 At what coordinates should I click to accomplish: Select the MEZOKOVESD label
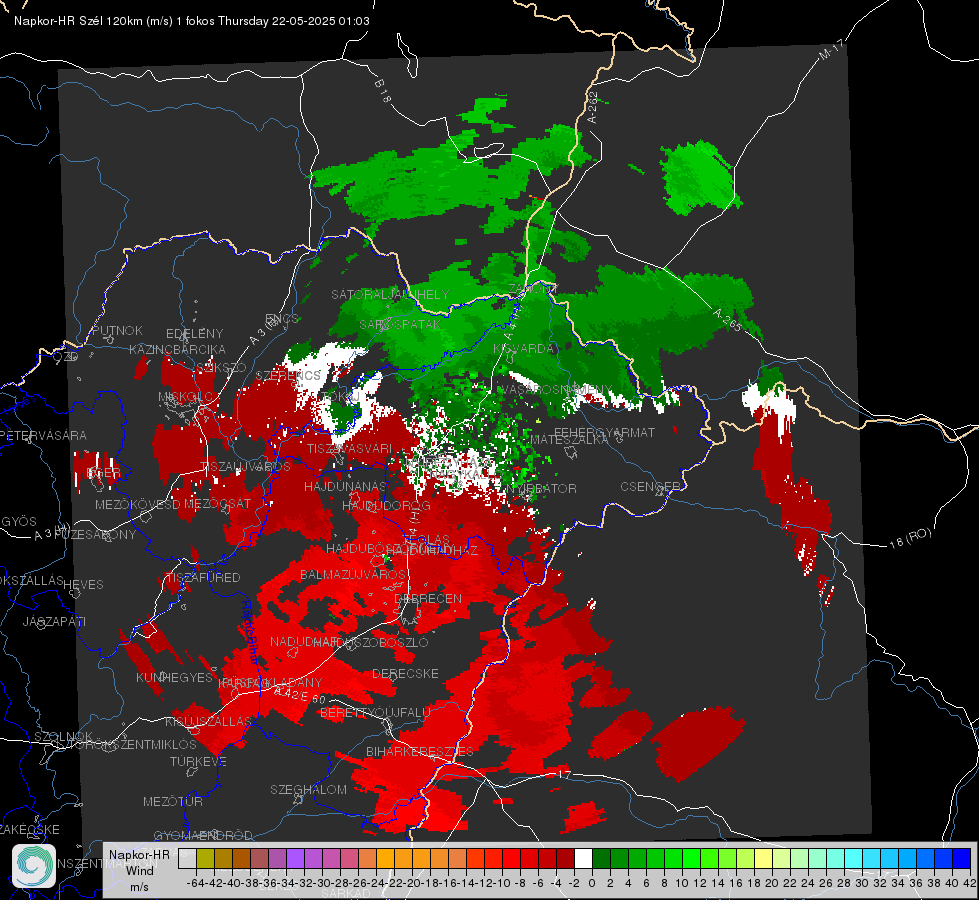[137, 504]
